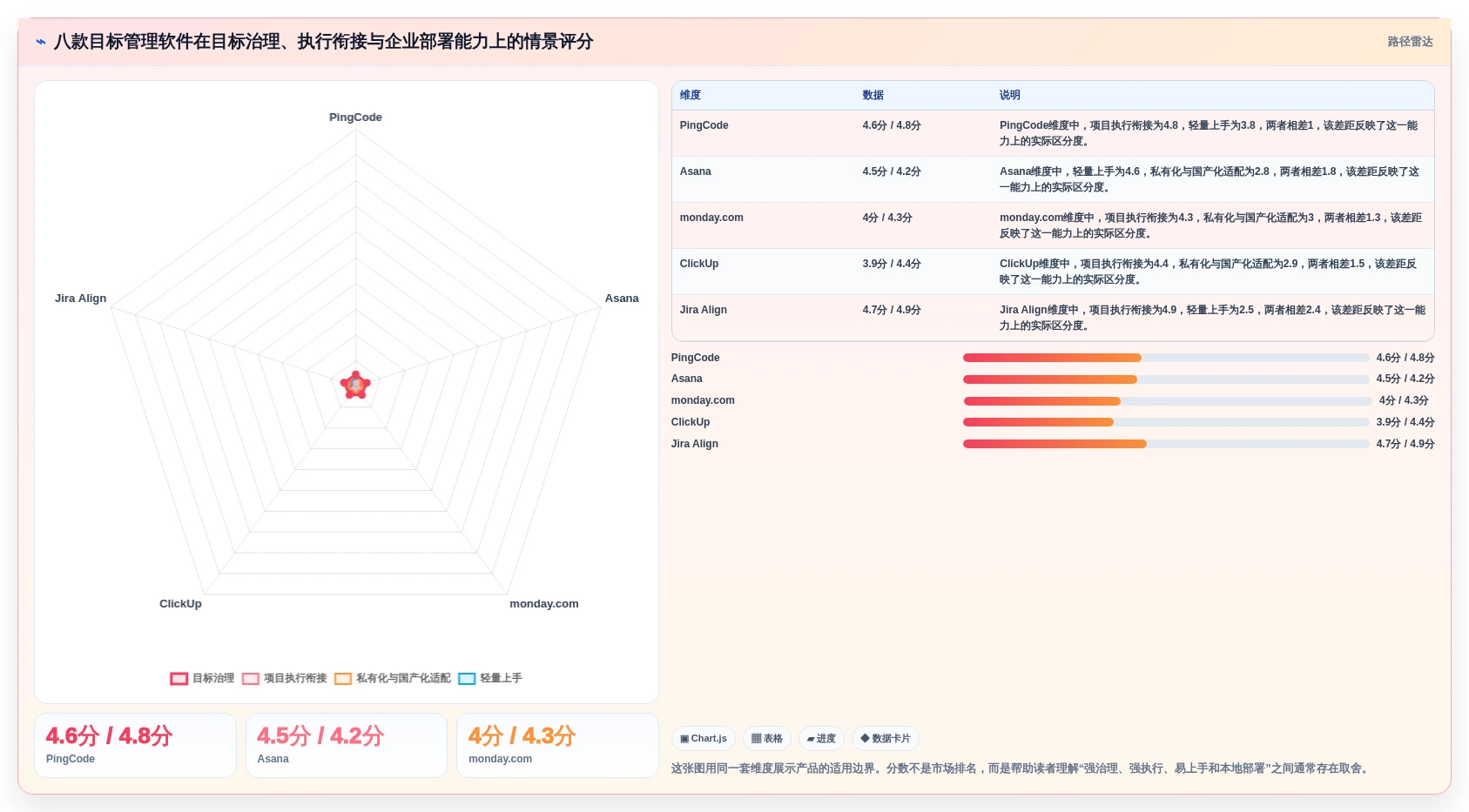This screenshot has width=1469, height=812.
Task: Click the ClickUp radar axis label
Action: (x=180, y=604)
